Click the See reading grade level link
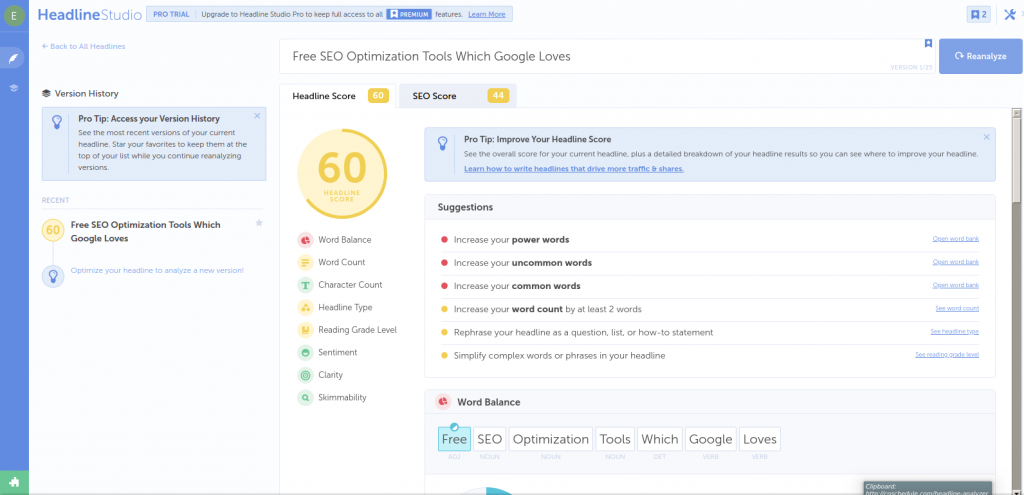 click(947, 355)
